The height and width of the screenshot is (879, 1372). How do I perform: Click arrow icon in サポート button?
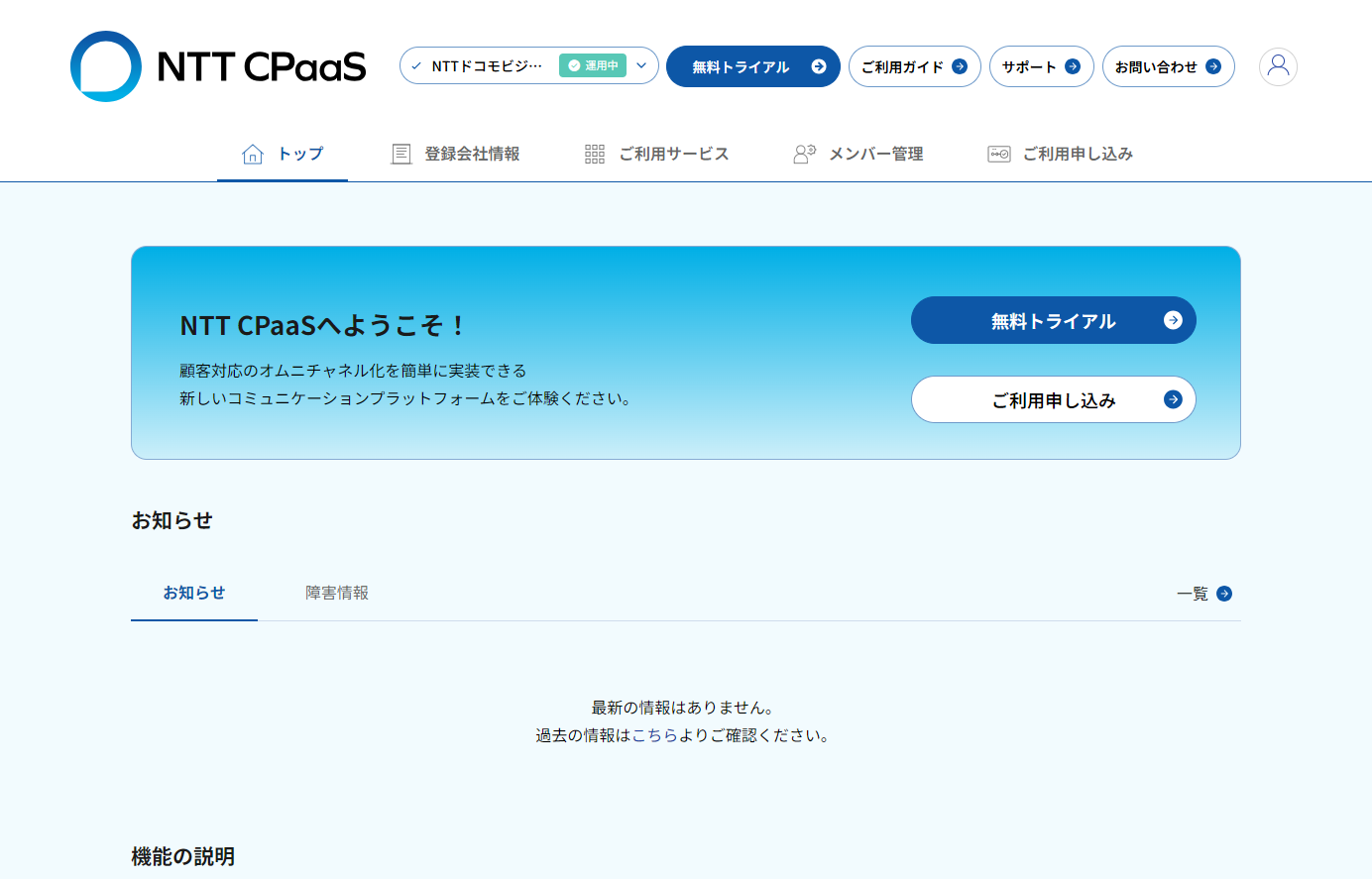pyautogui.click(x=1073, y=66)
